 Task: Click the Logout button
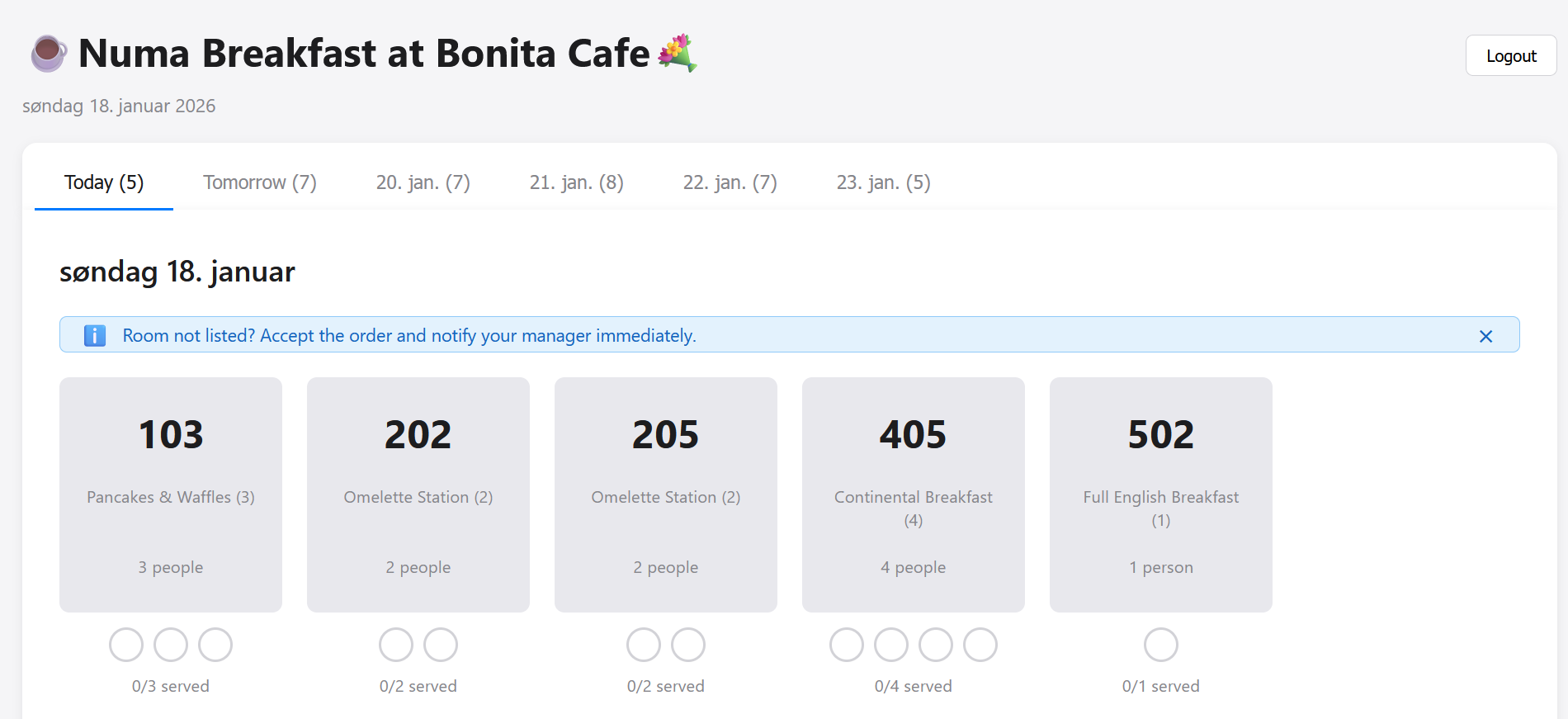(1510, 55)
